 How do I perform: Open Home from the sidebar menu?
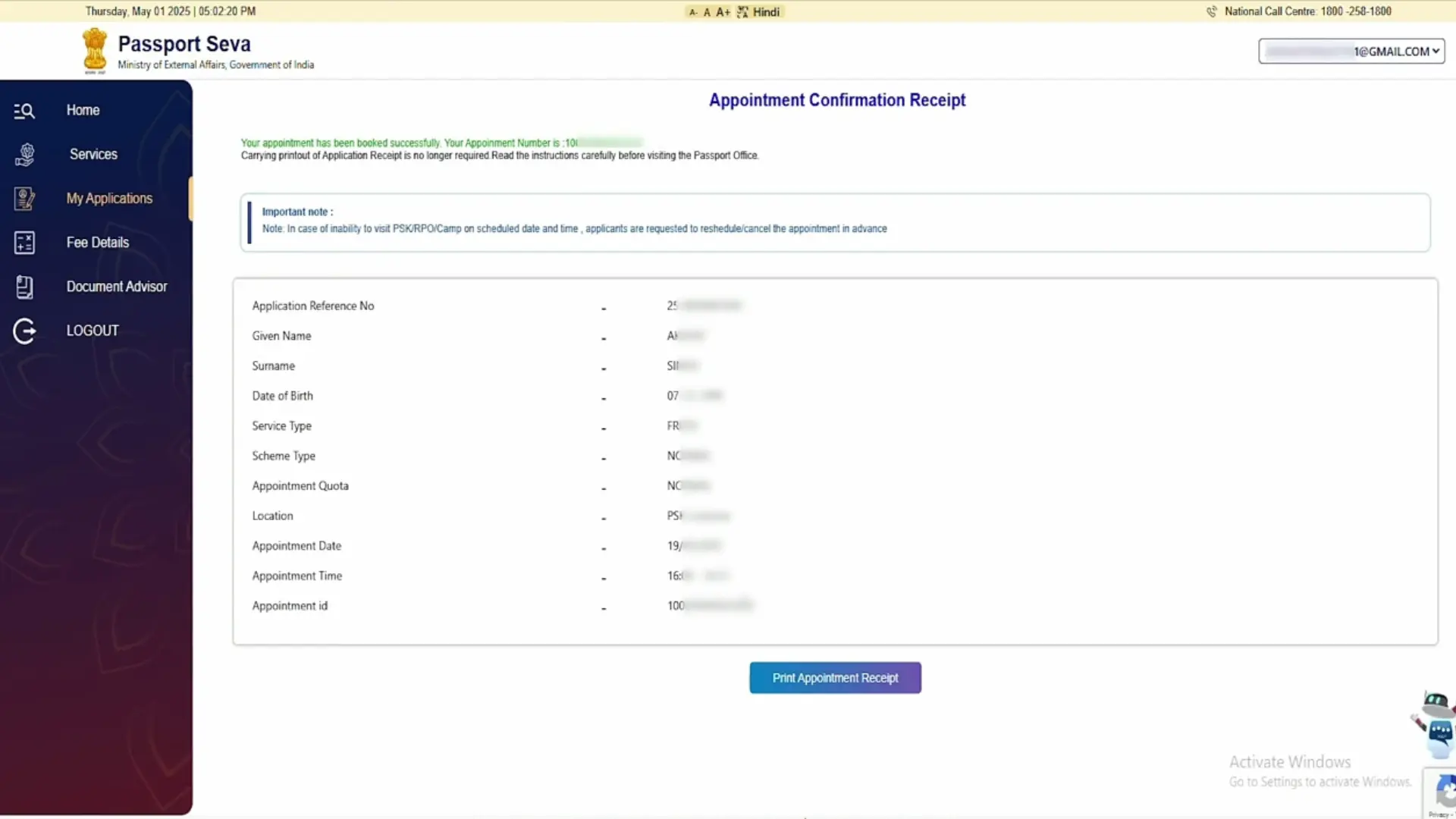83,110
